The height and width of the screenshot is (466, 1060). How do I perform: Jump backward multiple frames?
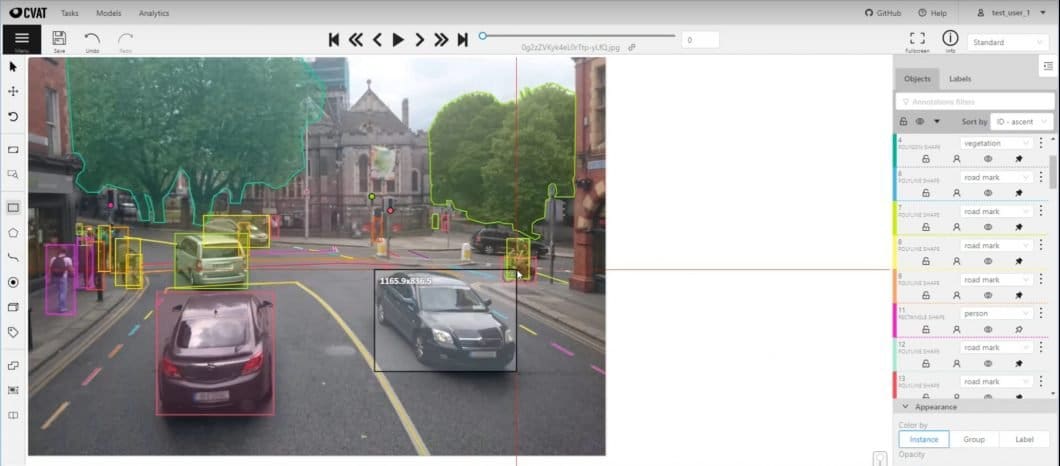tap(356, 40)
